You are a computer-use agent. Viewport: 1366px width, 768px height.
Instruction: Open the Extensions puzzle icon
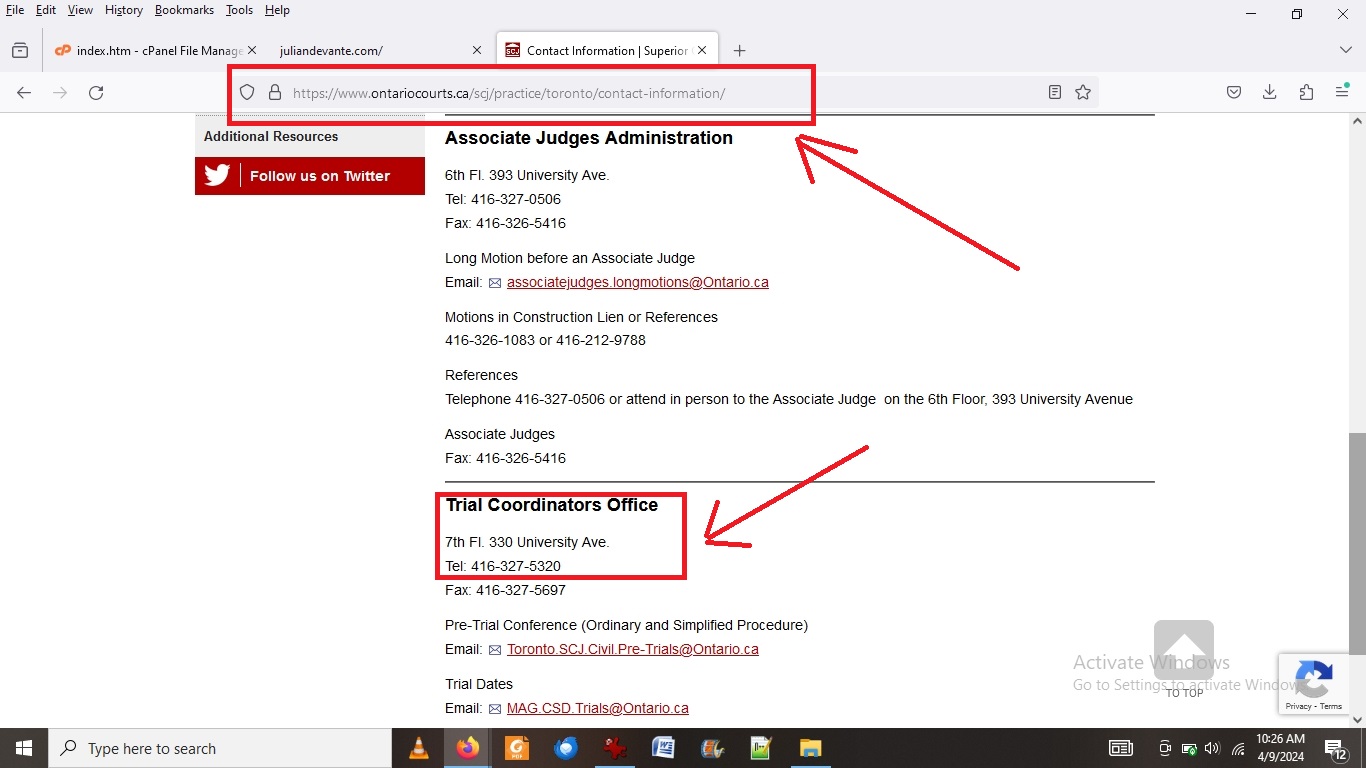(1306, 93)
